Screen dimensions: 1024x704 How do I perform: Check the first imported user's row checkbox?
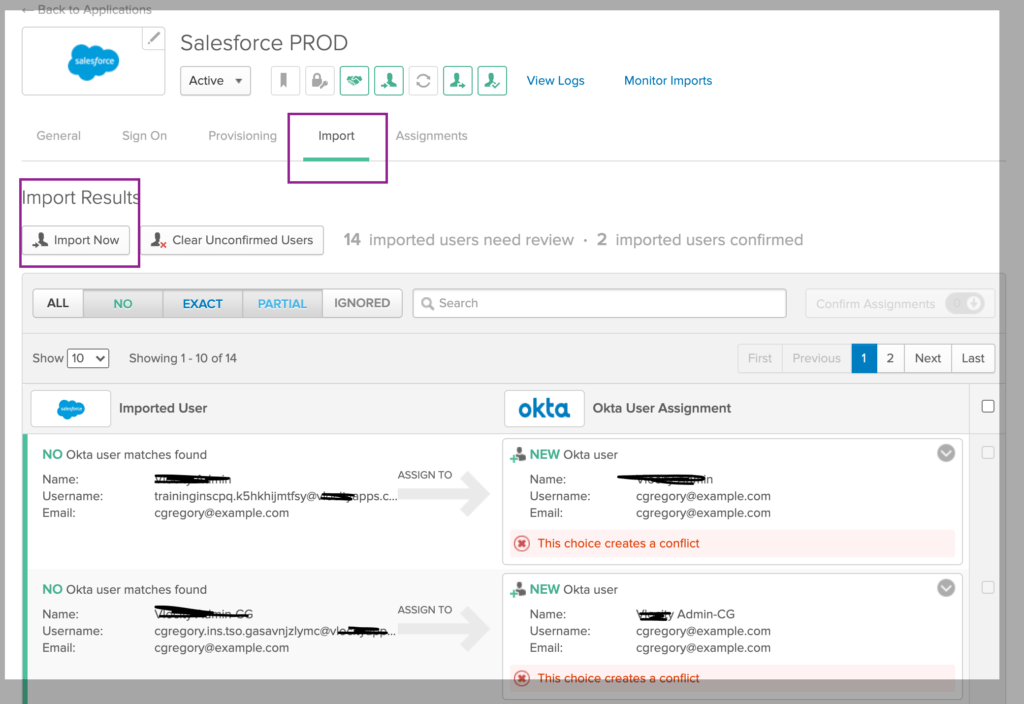988,452
